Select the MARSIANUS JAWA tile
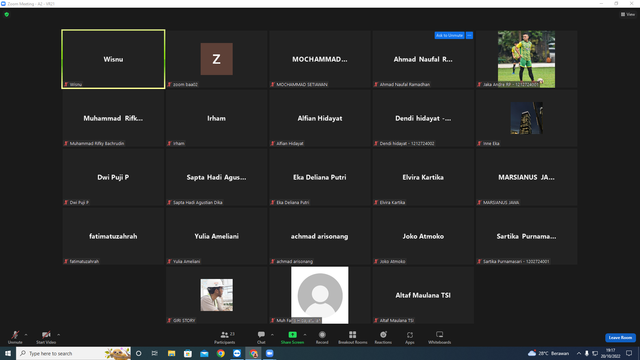The image size is (640, 360). tap(527, 177)
